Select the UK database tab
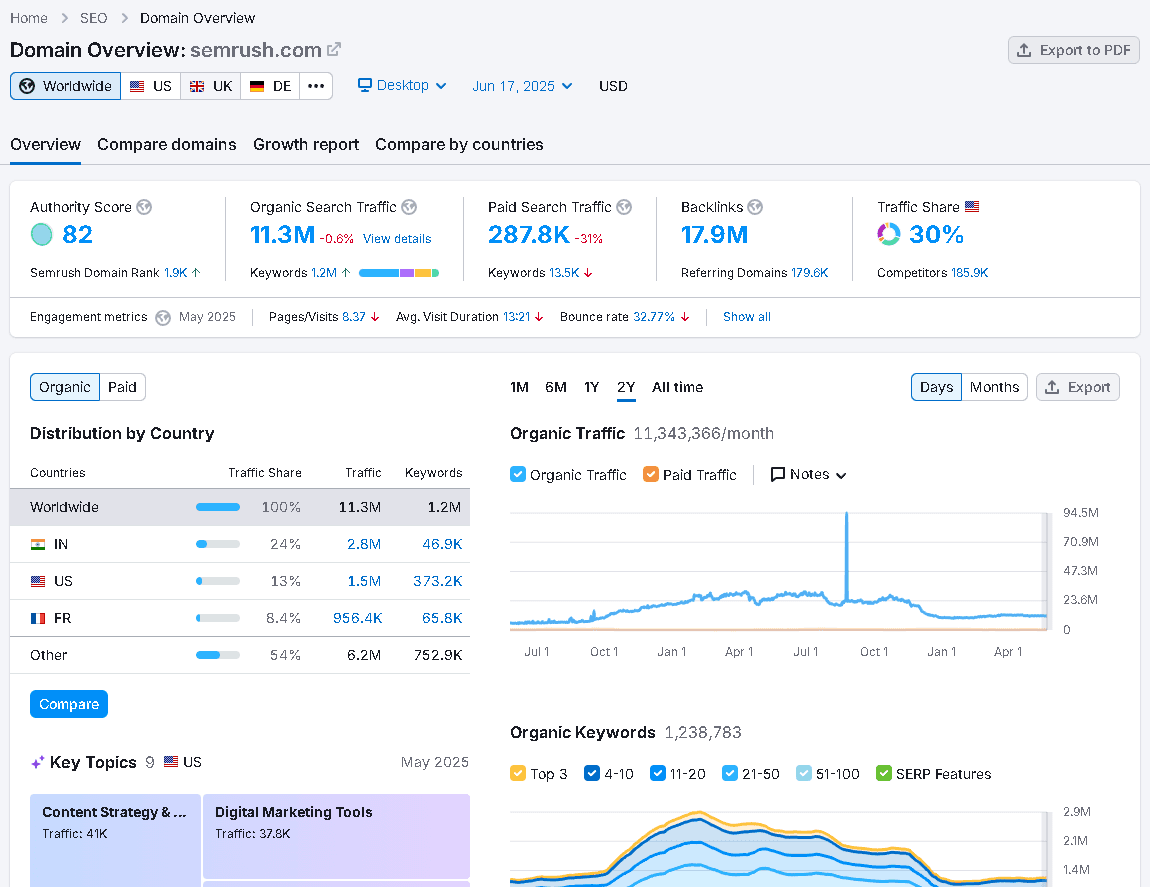This screenshot has width=1150, height=887. pyautogui.click(x=210, y=86)
